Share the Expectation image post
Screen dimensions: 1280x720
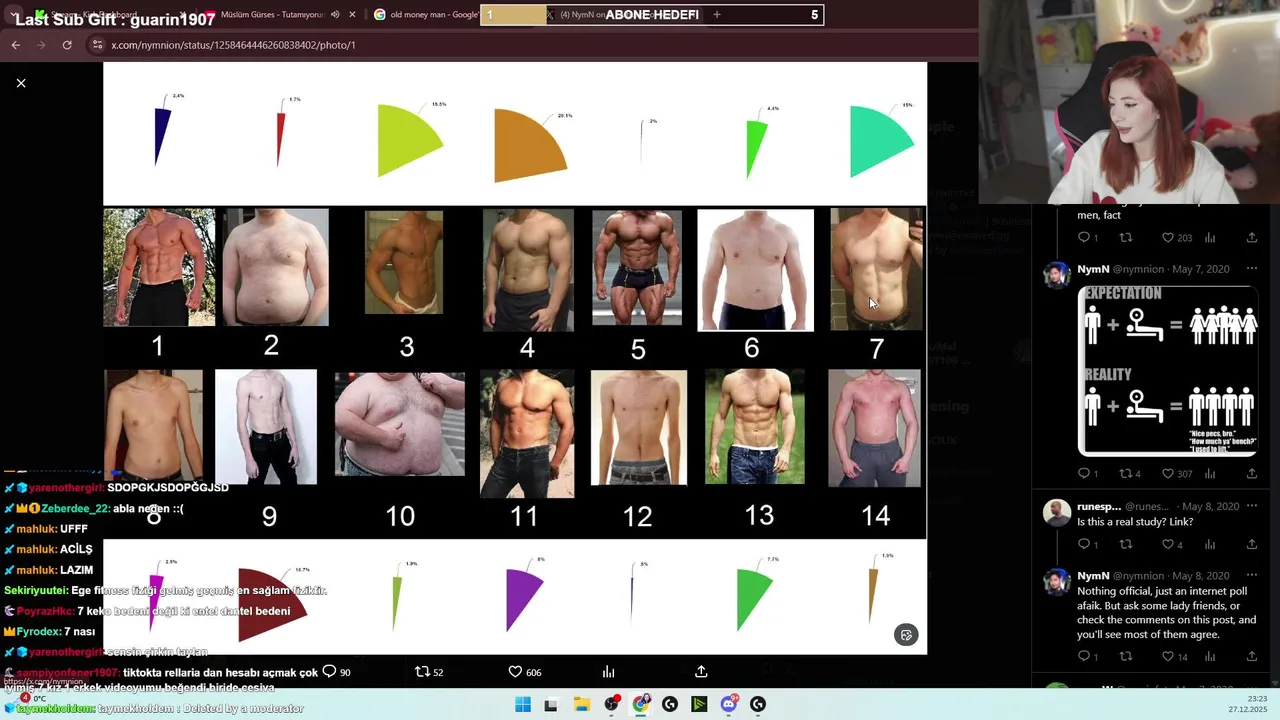pos(1252,474)
